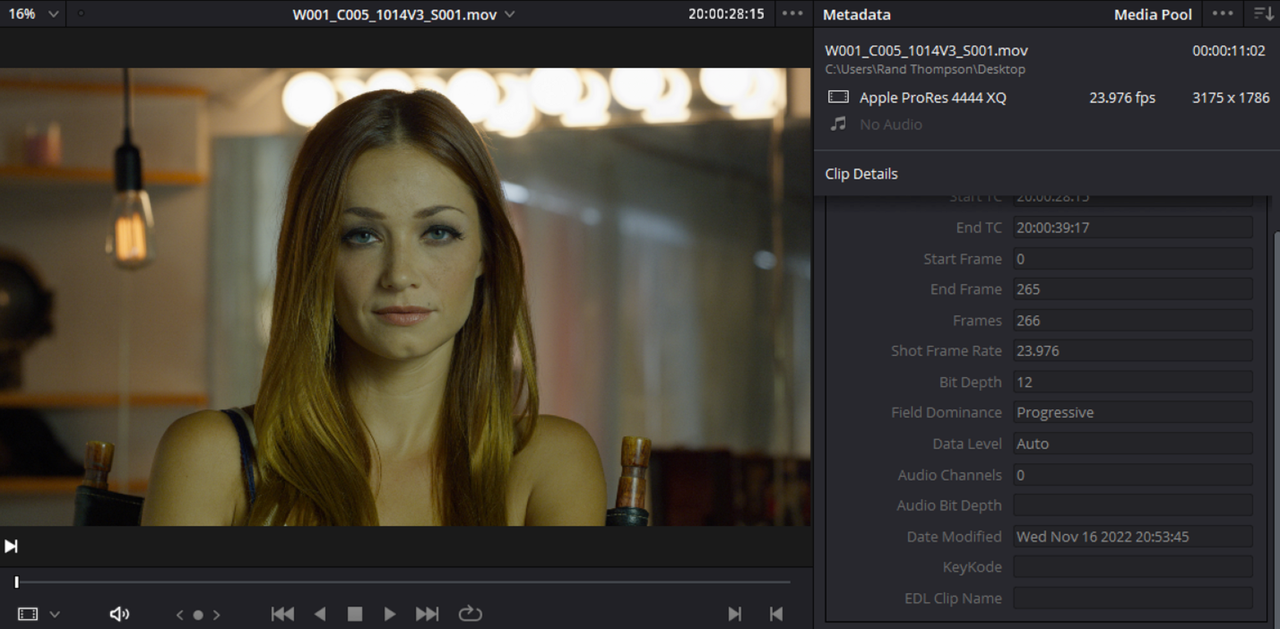1280x629 pixels.
Task: Mute audio with the speaker icon
Action: click(x=119, y=614)
